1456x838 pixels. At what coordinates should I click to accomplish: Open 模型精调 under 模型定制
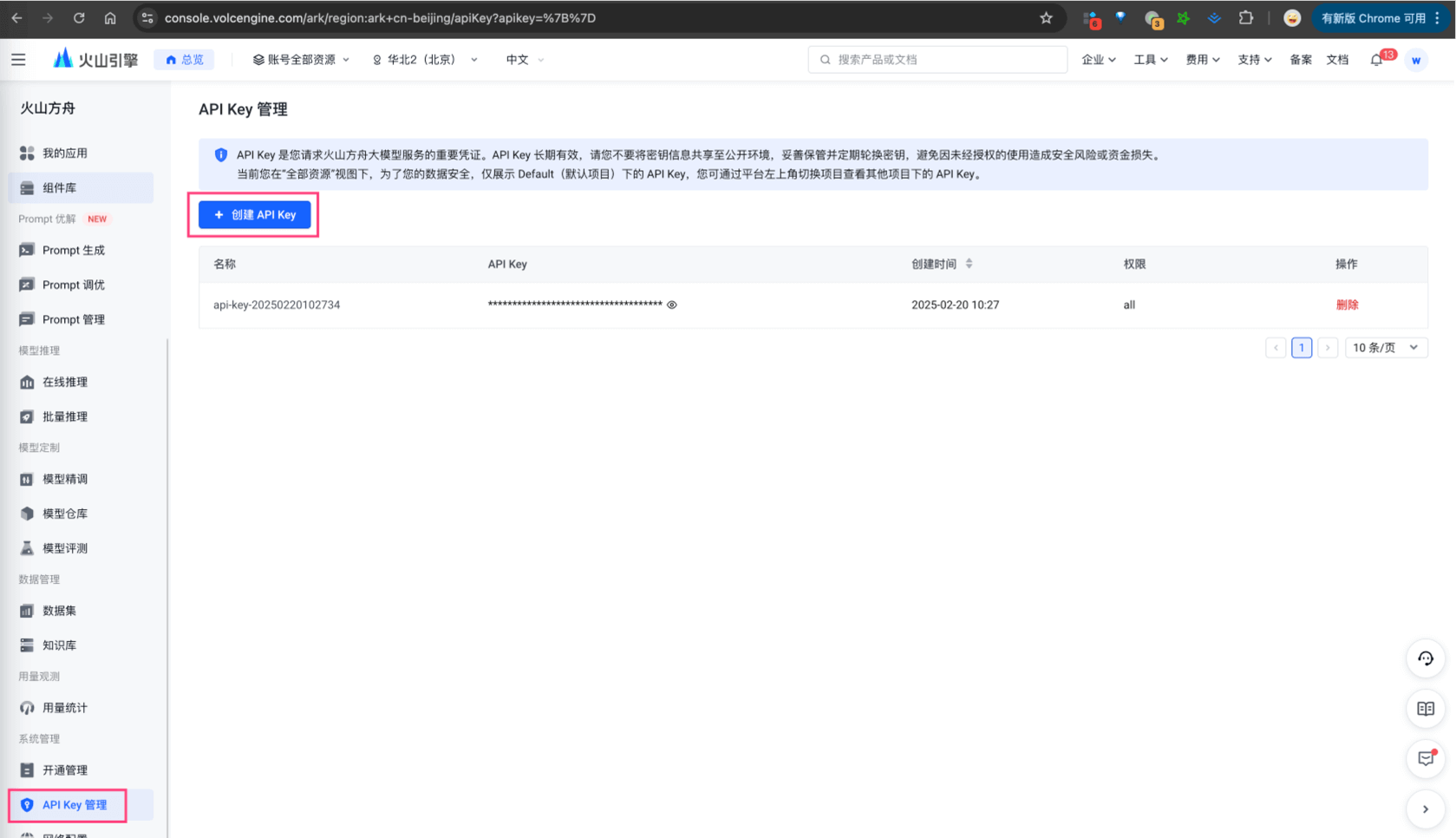coord(64,479)
